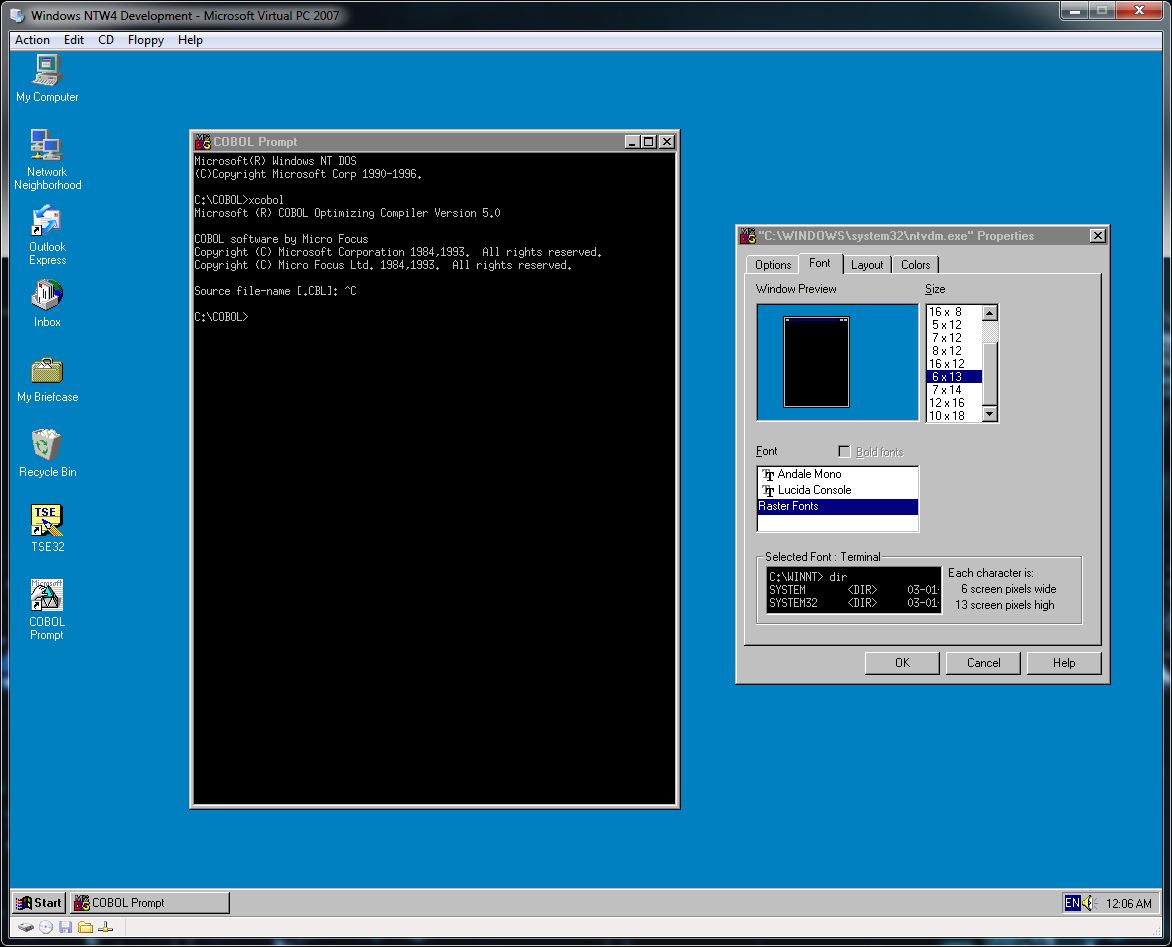Click the floppy drive status icon in Virtual PC
The image size is (1172, 947).
[x=64, y=927]
